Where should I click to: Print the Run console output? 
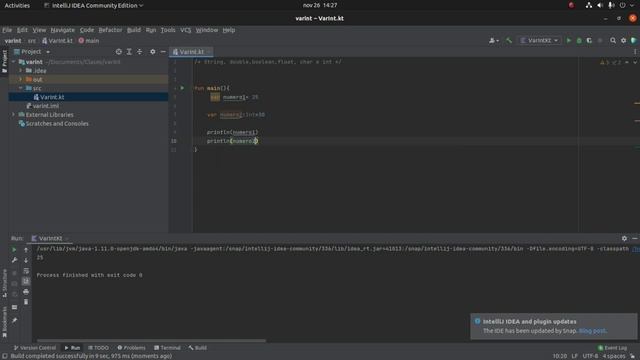(26, 292)
